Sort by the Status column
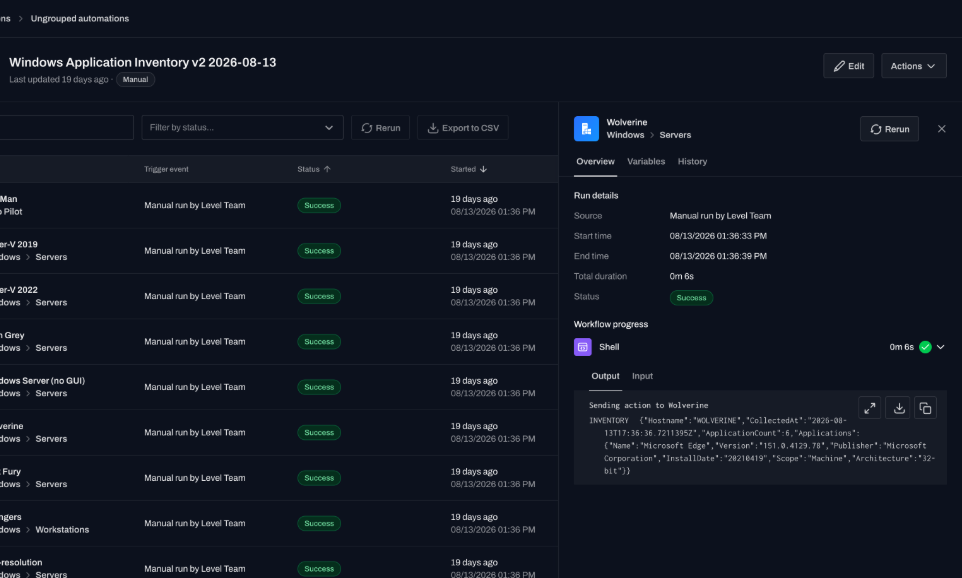Image resolution: width=962 pixels, height=578 pixels. pyautogui.click(x=314, y=169)
